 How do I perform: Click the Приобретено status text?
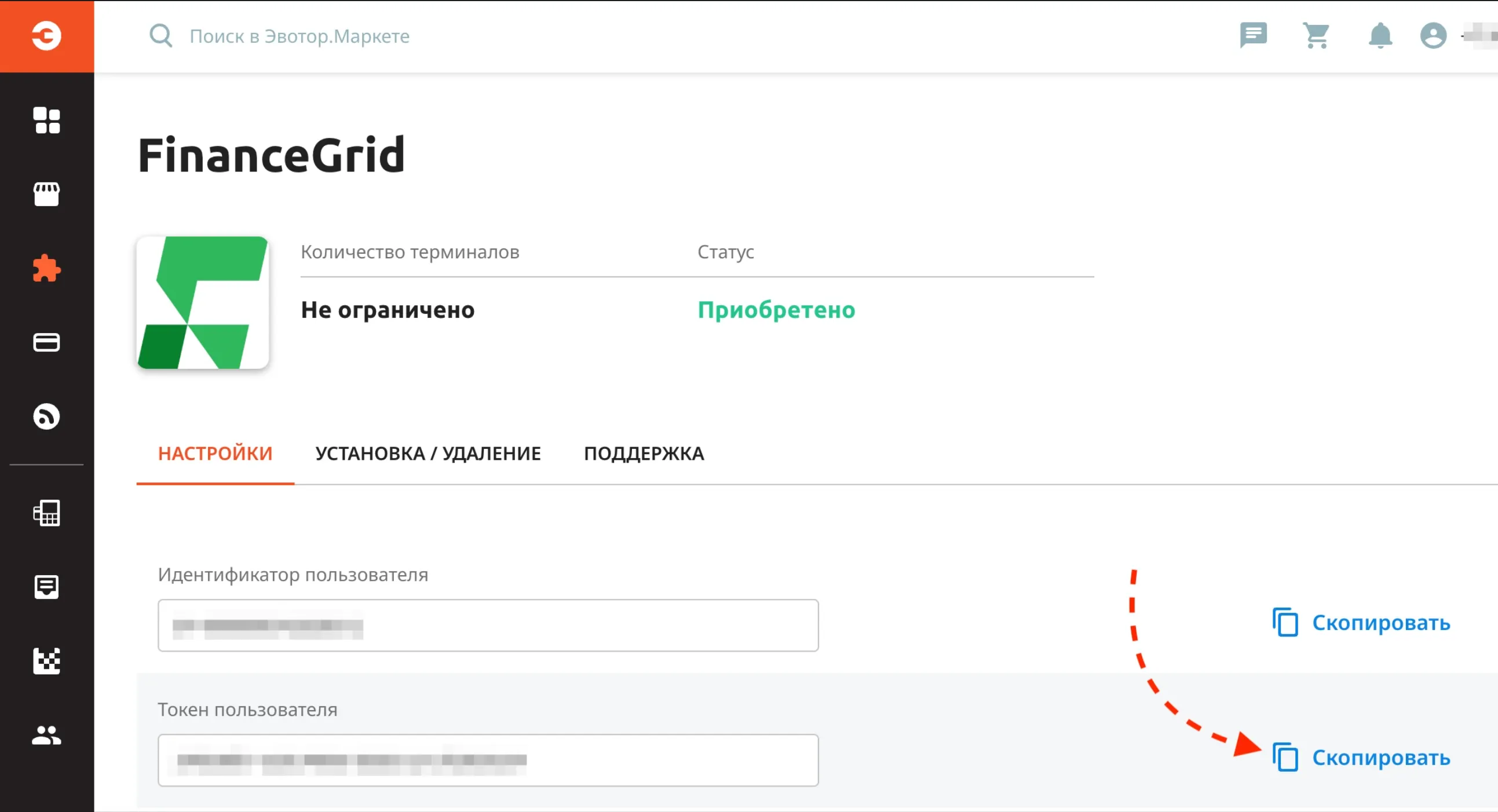pyautogui.click(x=776, y=310)
